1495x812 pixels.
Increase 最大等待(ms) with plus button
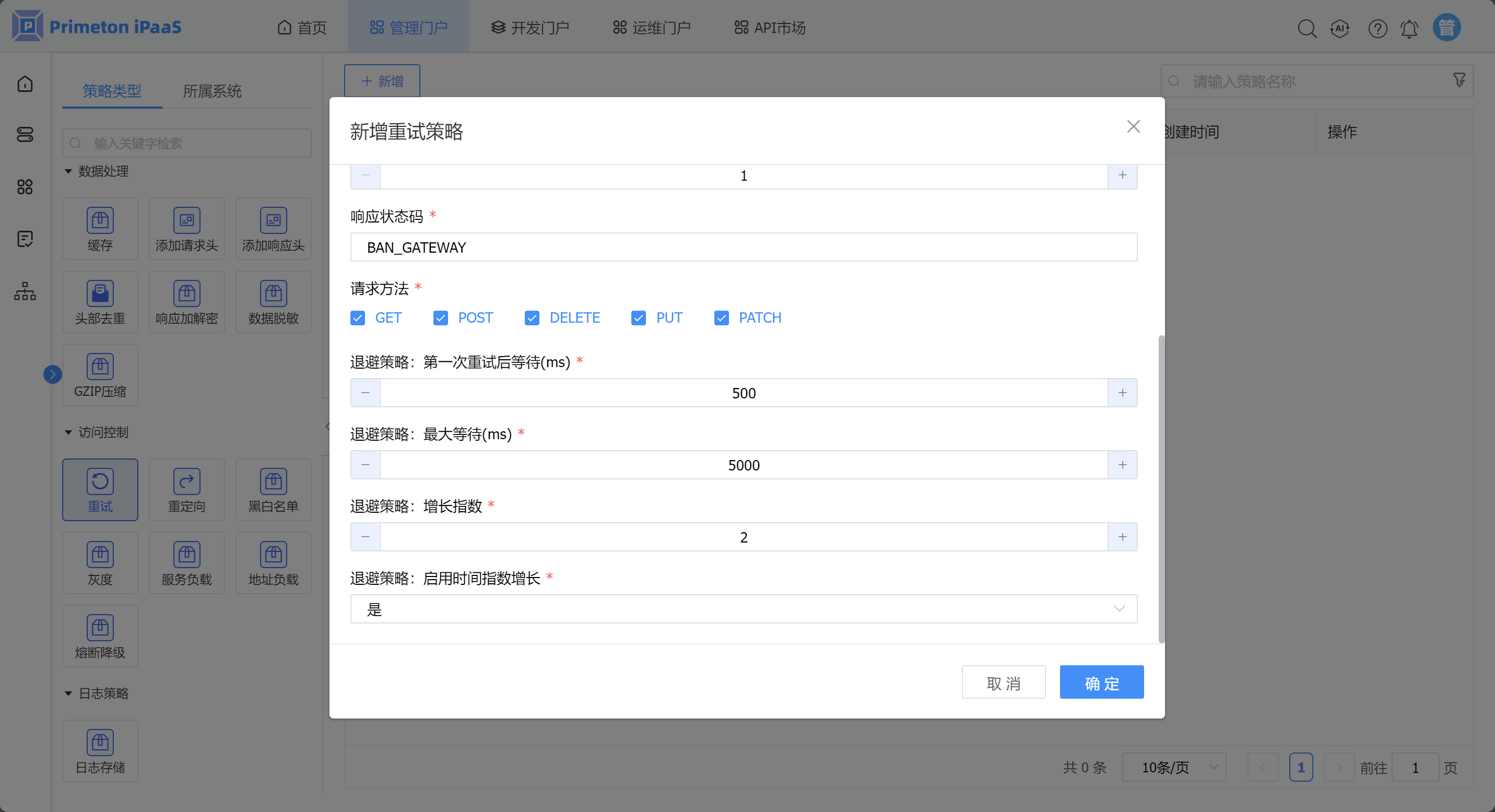(x=1122, y=465)
